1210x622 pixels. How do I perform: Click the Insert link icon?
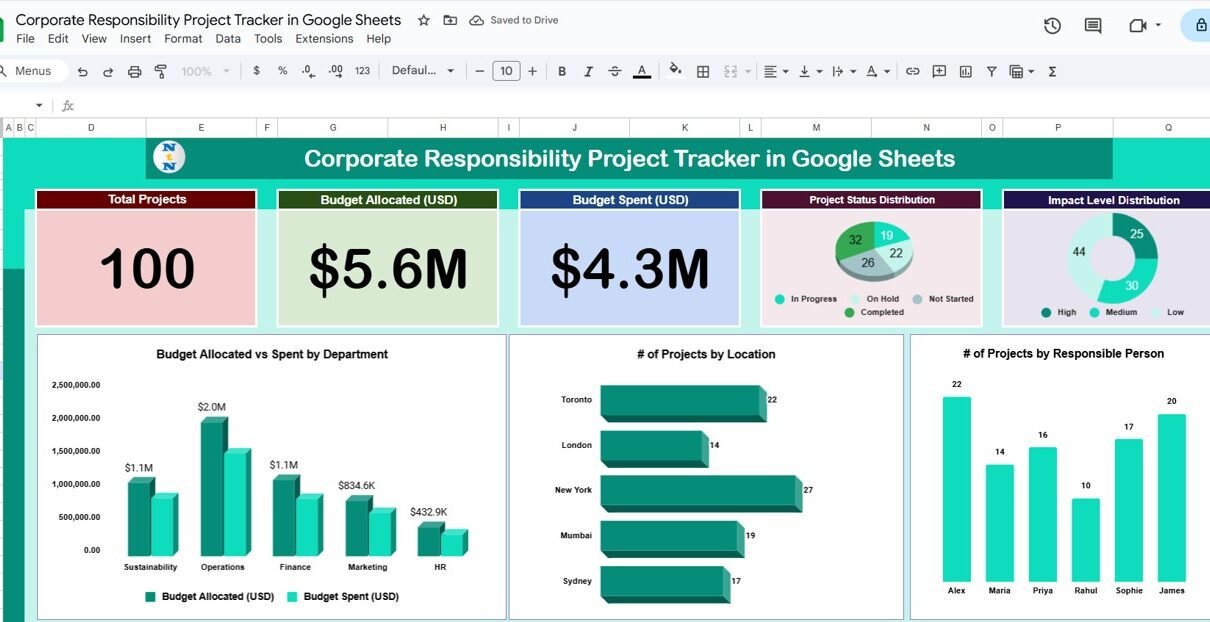912,71
